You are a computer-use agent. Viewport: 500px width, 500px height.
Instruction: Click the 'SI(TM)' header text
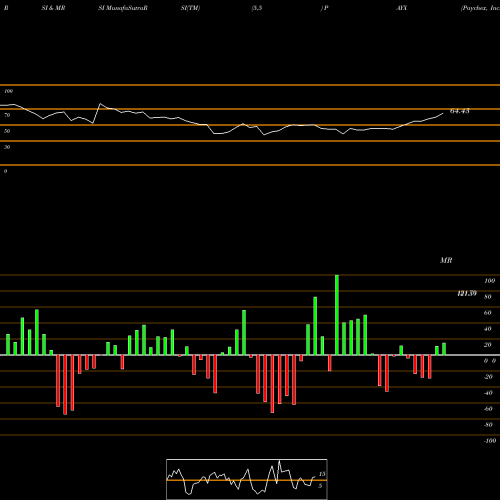(190, 8)
